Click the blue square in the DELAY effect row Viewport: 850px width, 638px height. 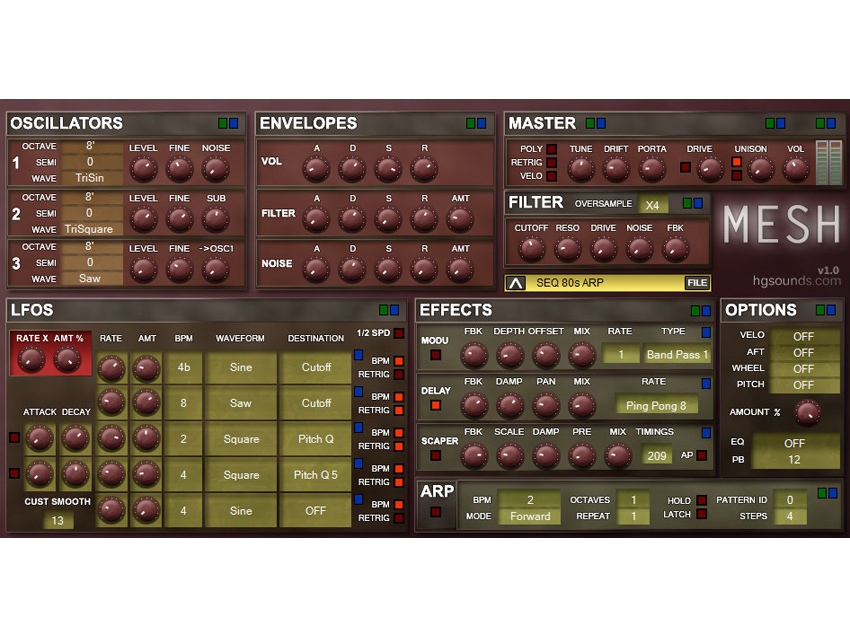706,383
